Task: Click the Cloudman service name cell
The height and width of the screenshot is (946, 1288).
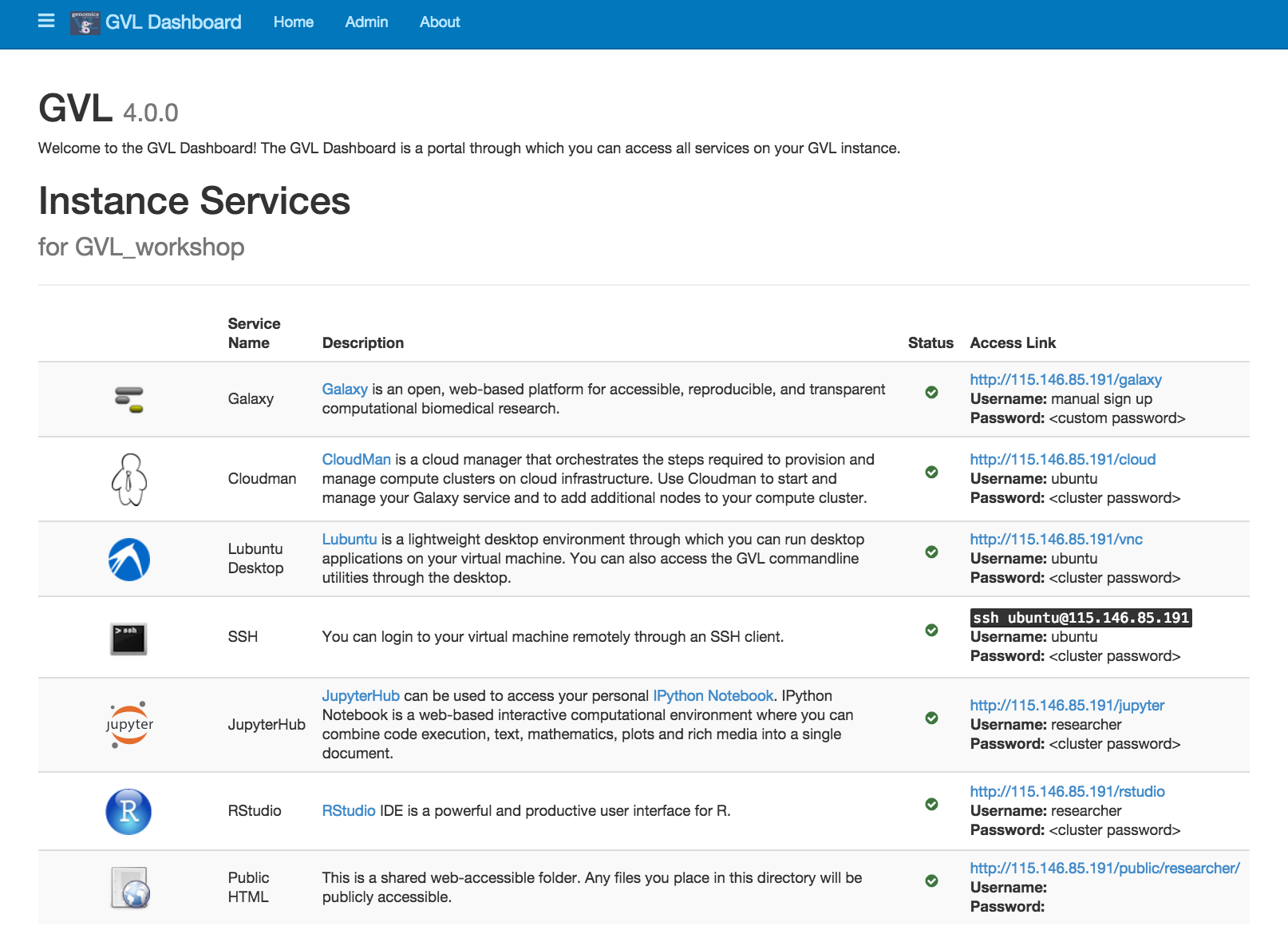Action: pyautogui.click(x=262, y=478)
